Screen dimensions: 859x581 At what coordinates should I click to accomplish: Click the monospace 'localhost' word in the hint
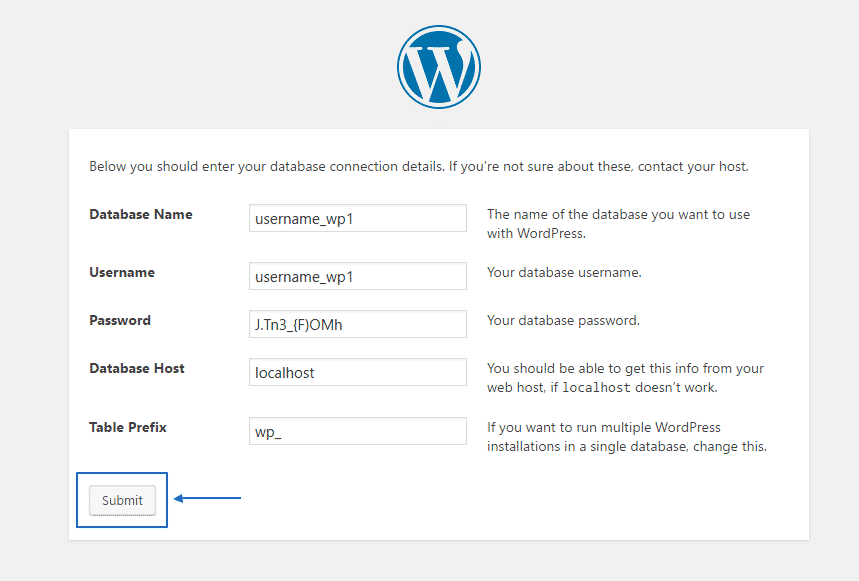[x=595, y=388]
